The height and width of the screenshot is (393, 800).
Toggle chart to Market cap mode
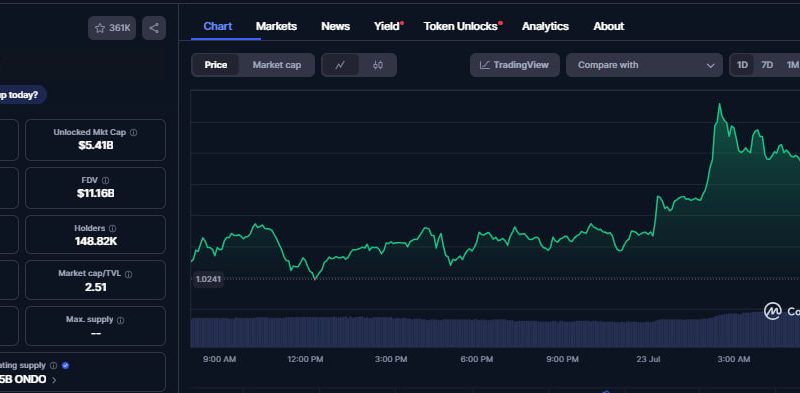(x=277, y=65)
